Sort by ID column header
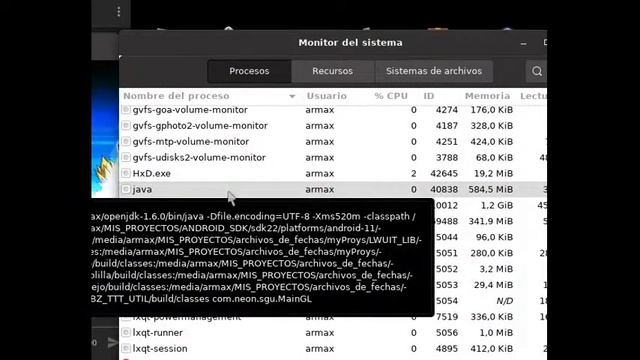This screenshot has height=360, width=640. click(x=429, y=96)
